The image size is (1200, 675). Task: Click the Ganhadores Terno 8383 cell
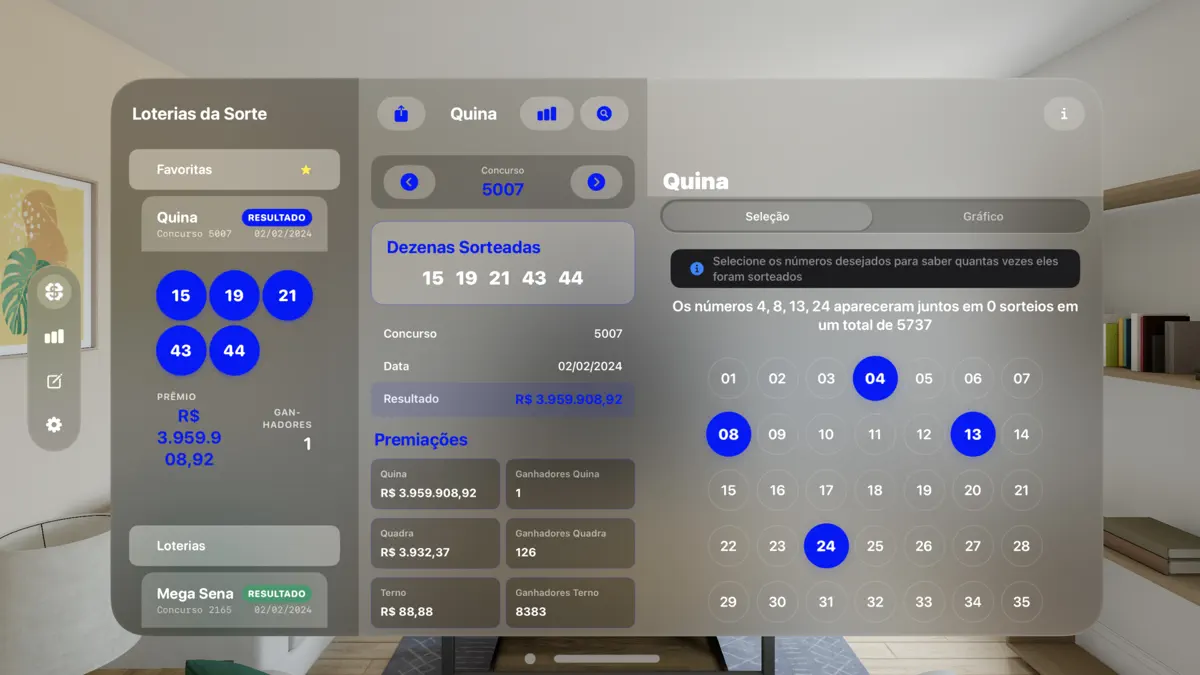tap(570, 603)
